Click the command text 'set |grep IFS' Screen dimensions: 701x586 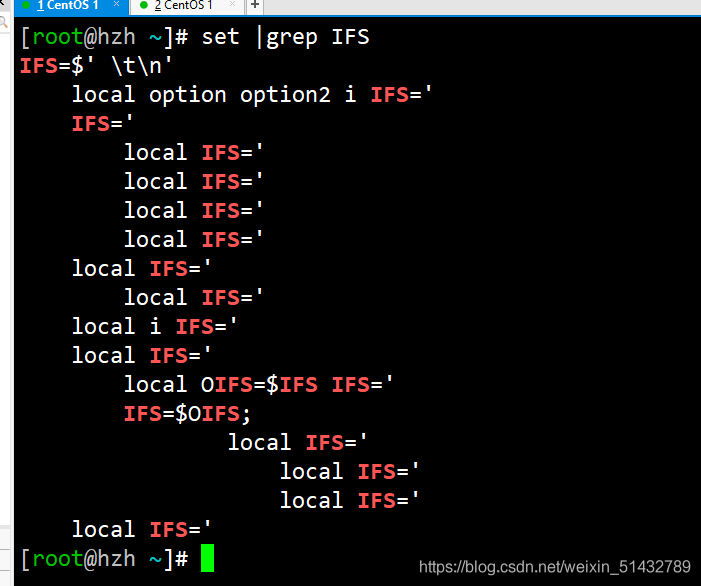285,37
